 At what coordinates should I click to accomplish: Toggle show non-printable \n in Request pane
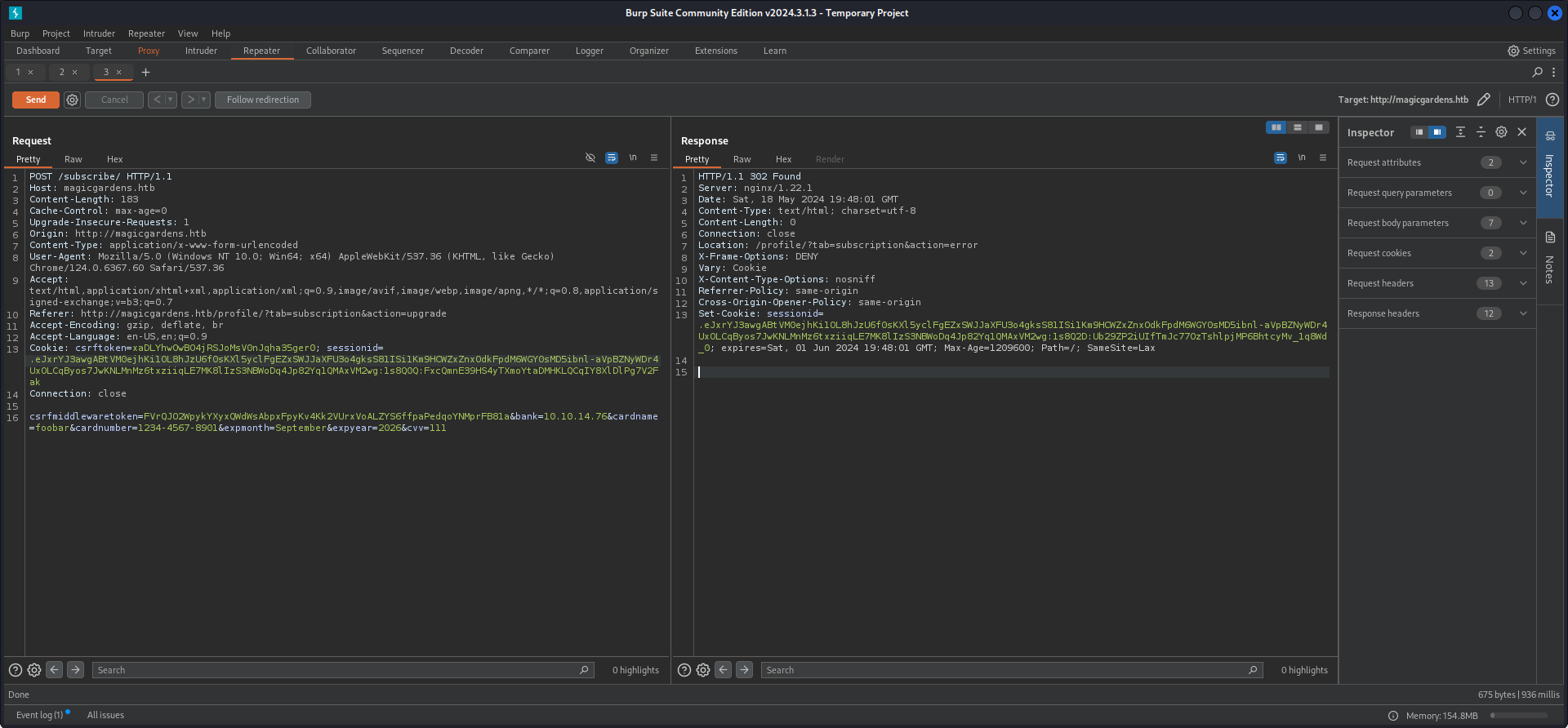[x=633, y=158]
